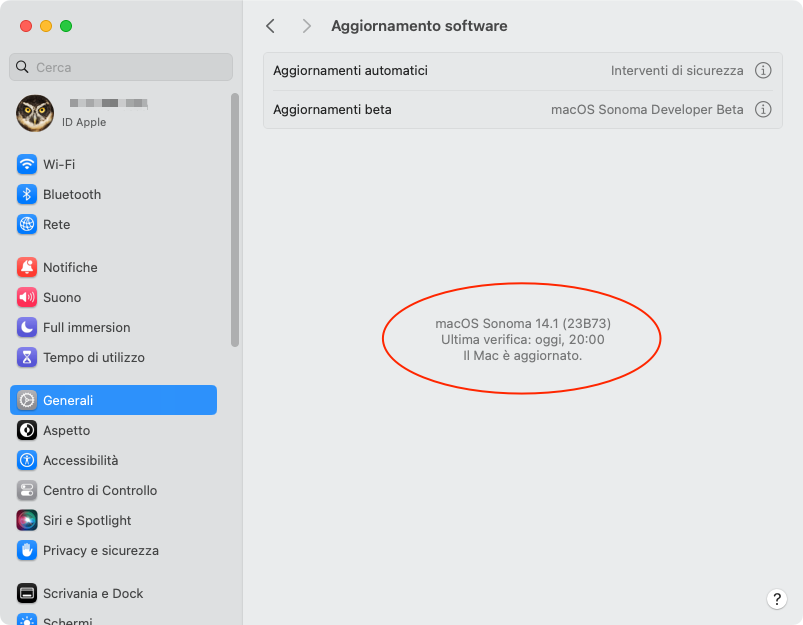Click the sidebar vertical scrollbar
Viewport: 803px width, 625px height.
(235, 220)
